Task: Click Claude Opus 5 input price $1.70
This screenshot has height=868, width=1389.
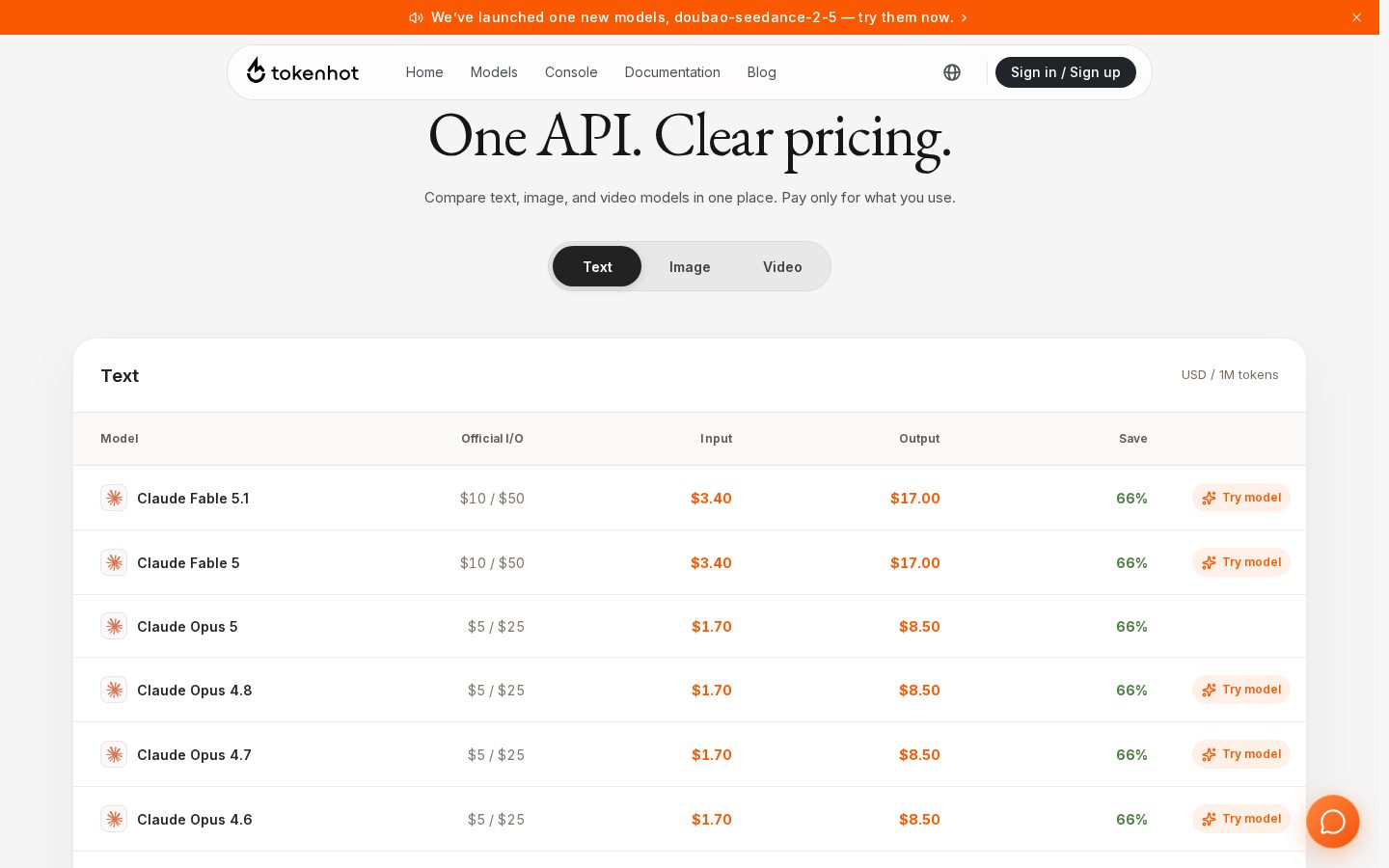Action: 712,627
